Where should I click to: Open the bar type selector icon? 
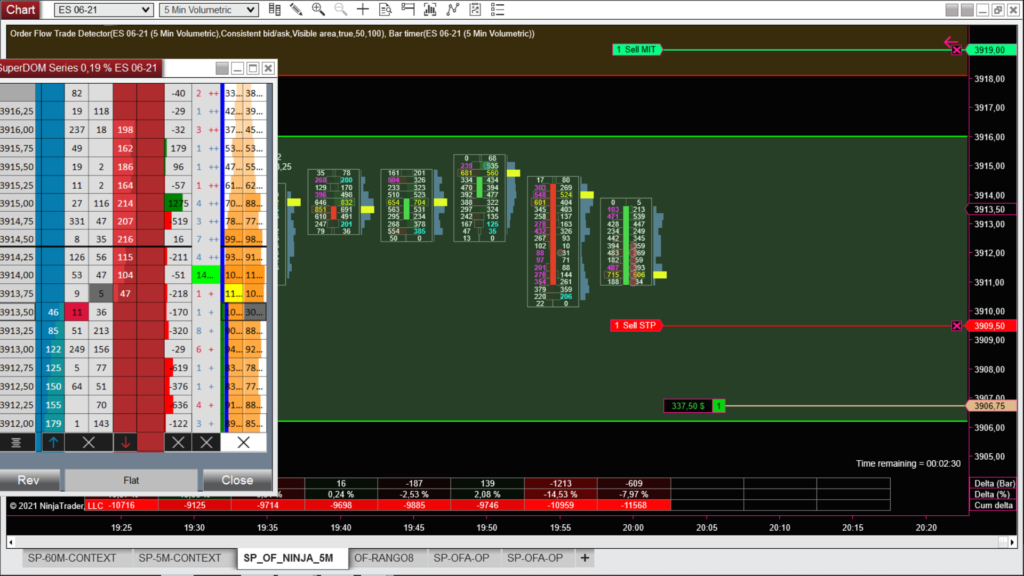coord(275,10)
